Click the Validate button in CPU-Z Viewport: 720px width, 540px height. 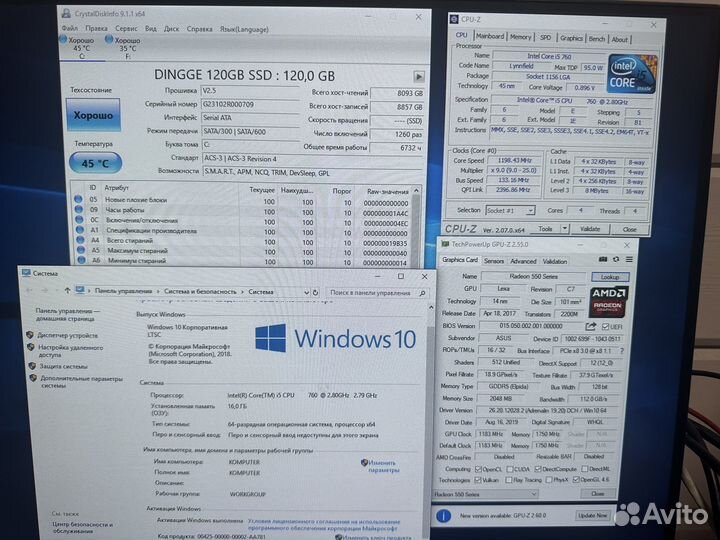click(x=590, y=229)
